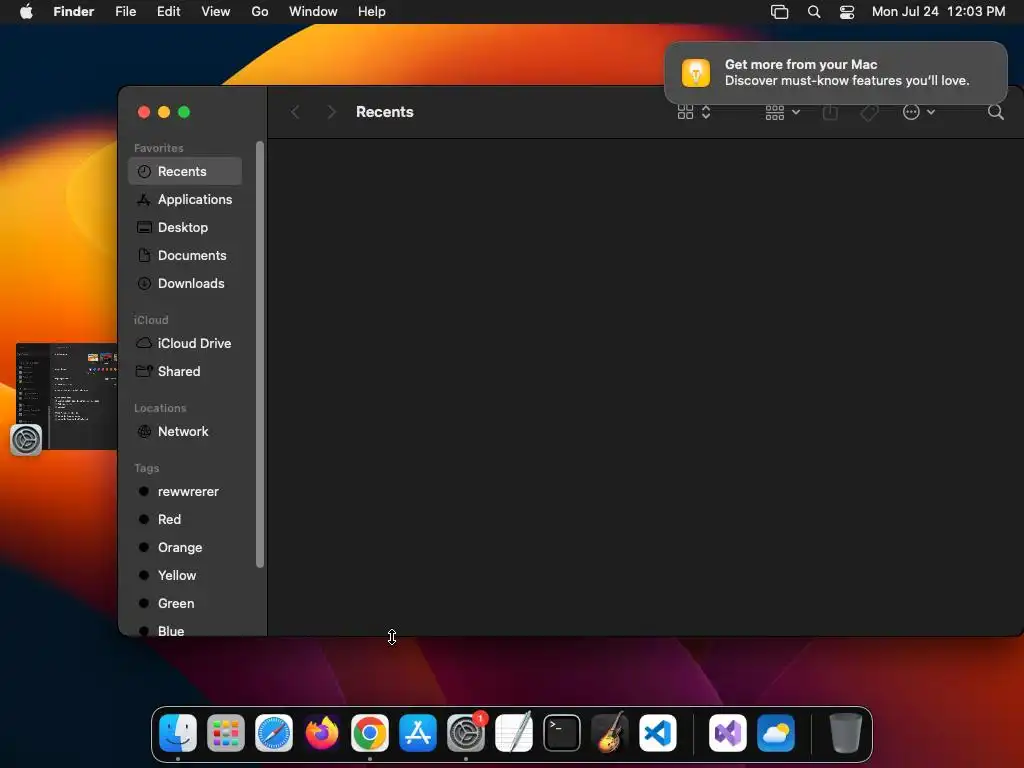Click the green full screen button
This screenshot has height=768, width=1024.
[184, 112]
